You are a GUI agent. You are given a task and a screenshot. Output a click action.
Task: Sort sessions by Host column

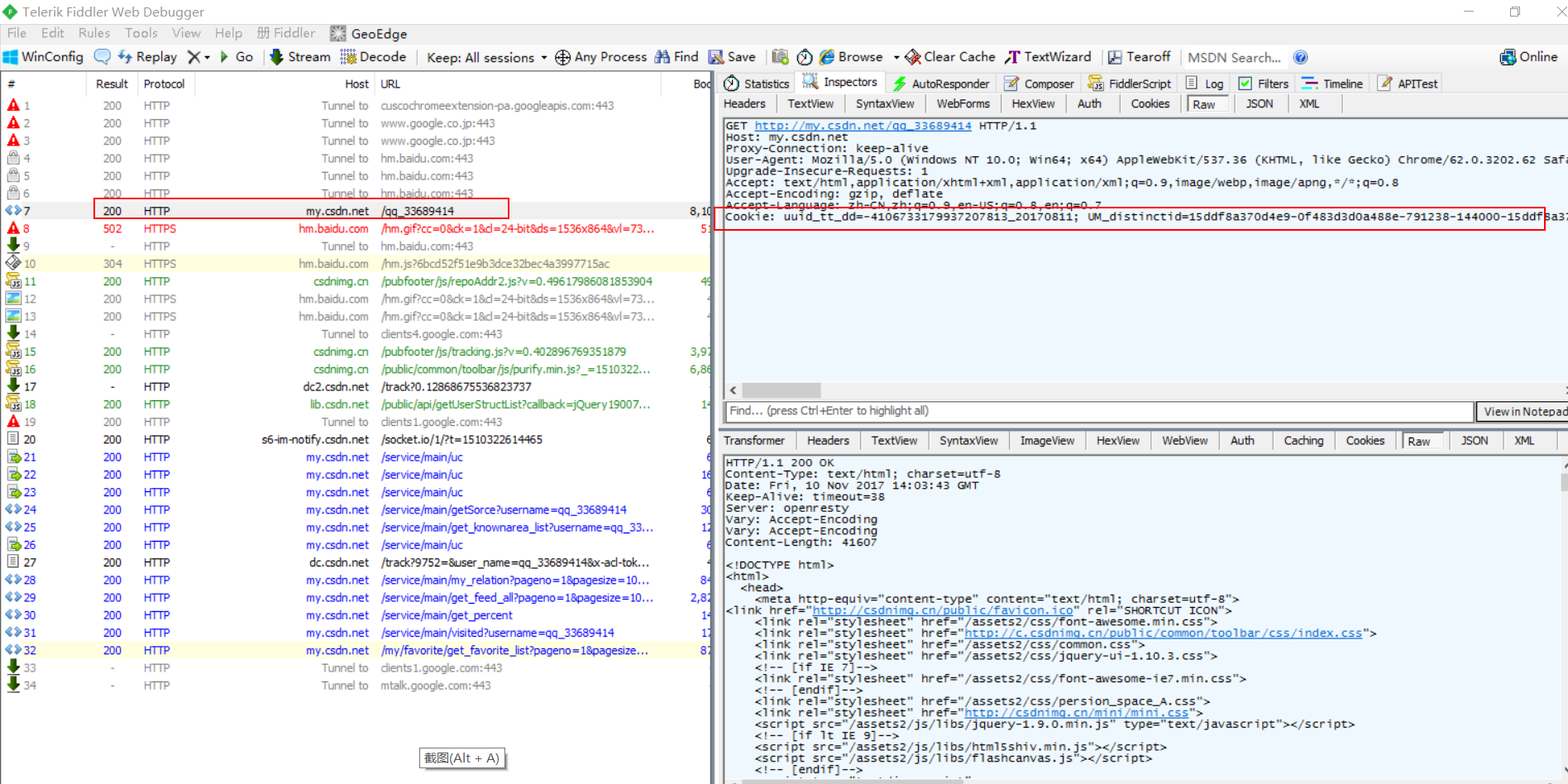pos(356,84)
